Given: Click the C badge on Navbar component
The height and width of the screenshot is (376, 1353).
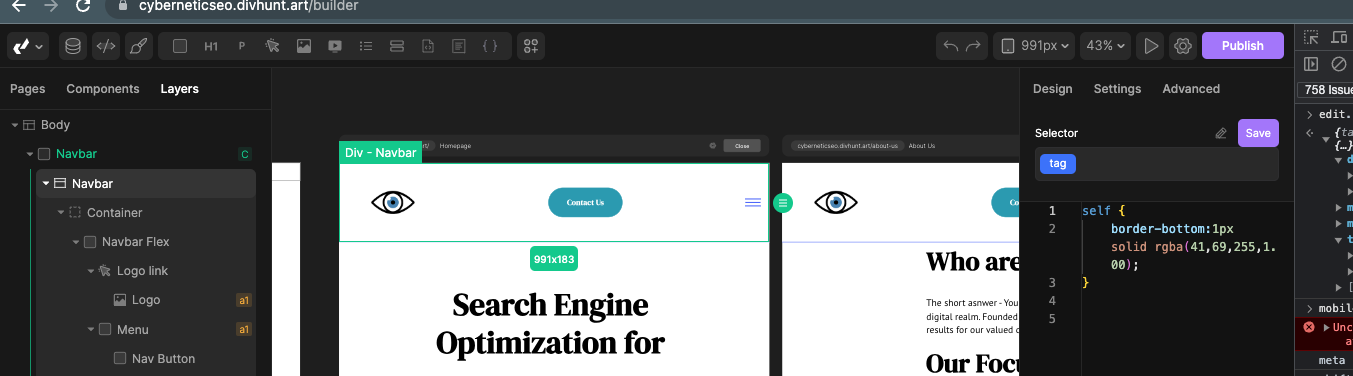Looking at the screenshot, I should click(x=244, y=154).
